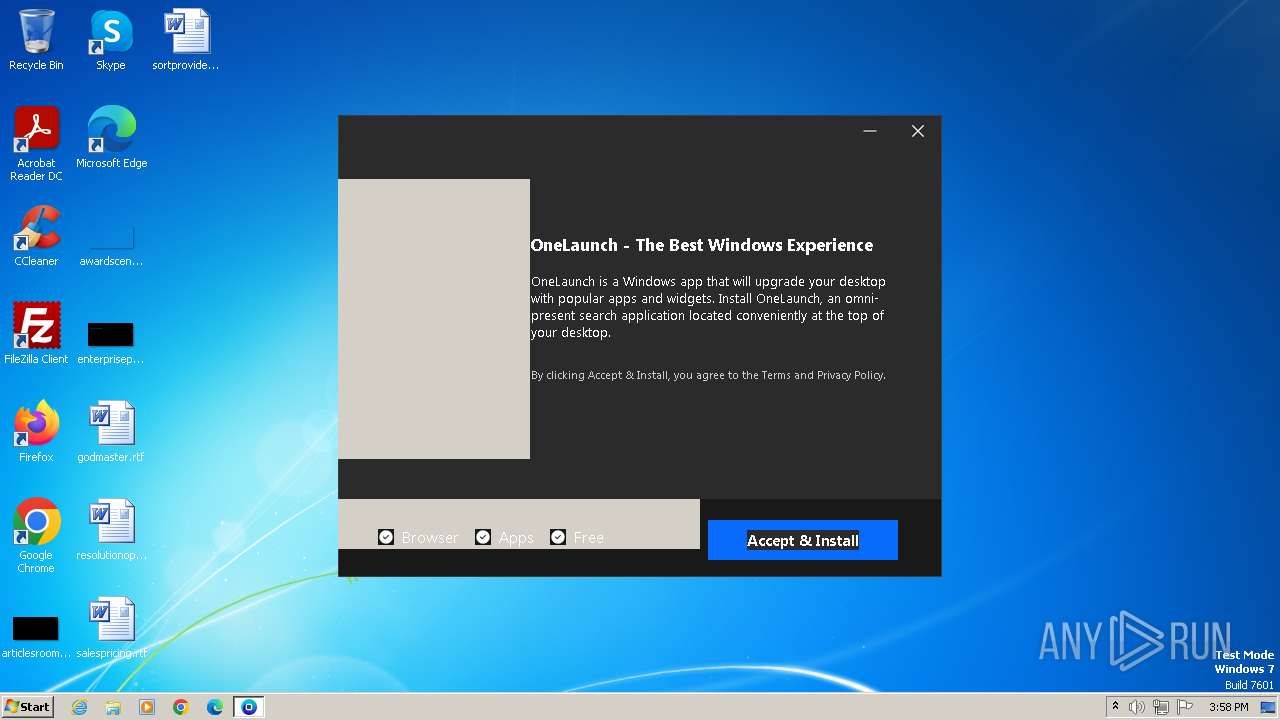Open Edge from the taskbar

click(215, 707)
